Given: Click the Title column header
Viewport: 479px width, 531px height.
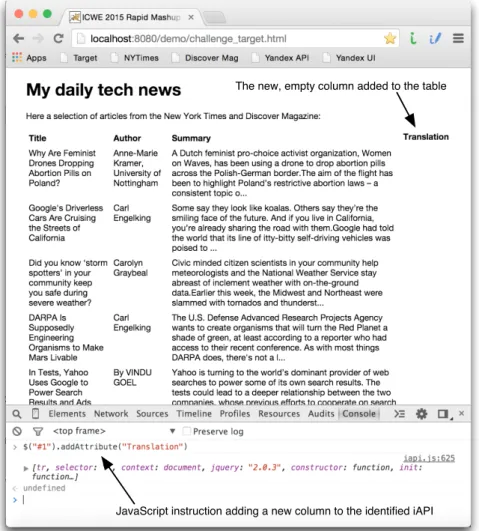Looking at the screenshot, I should 37,138.
